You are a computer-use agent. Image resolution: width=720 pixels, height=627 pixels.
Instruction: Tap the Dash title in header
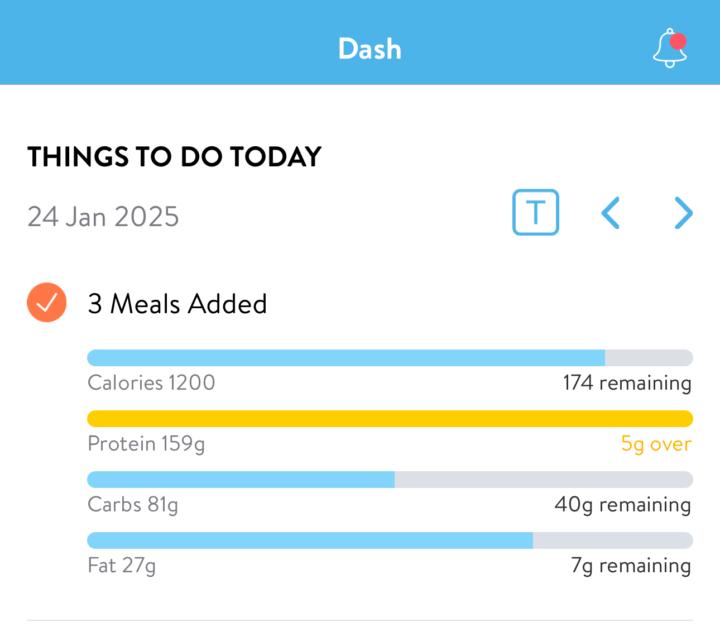pyautogui.click(x=370, y=49)
